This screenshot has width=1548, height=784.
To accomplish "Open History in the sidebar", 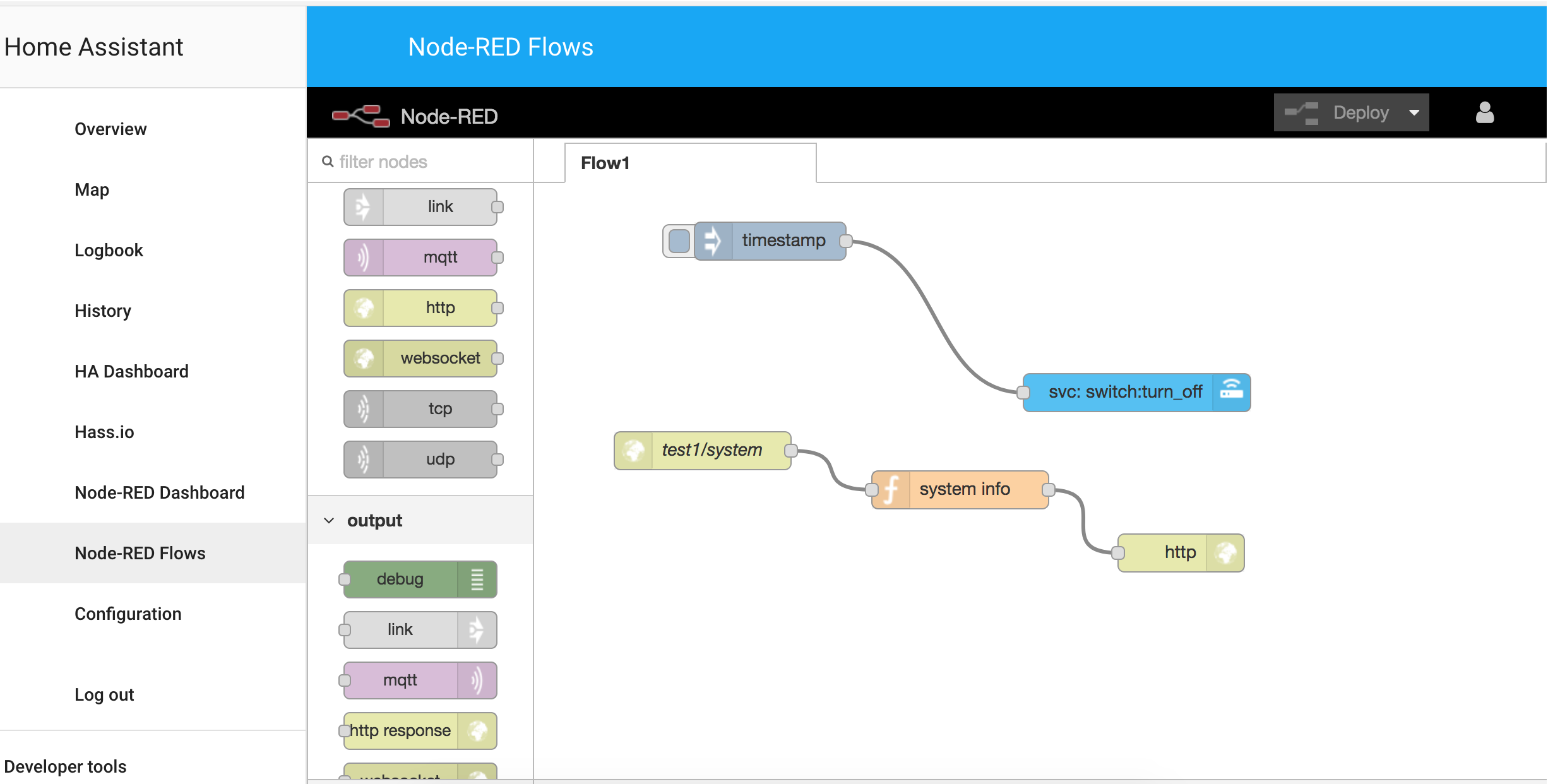I will (102, 311).
